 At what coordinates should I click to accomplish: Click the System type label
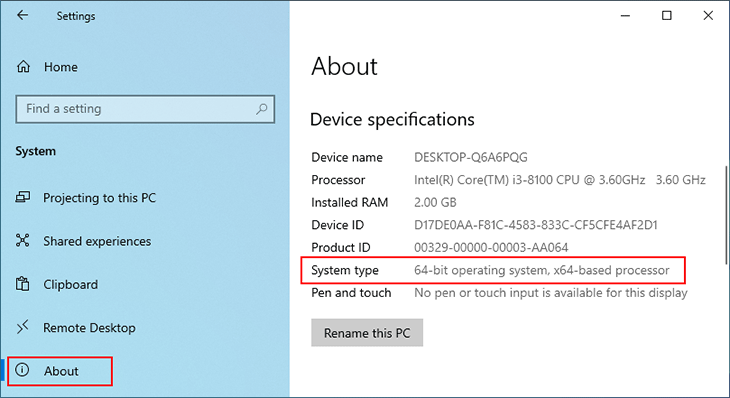345,270
